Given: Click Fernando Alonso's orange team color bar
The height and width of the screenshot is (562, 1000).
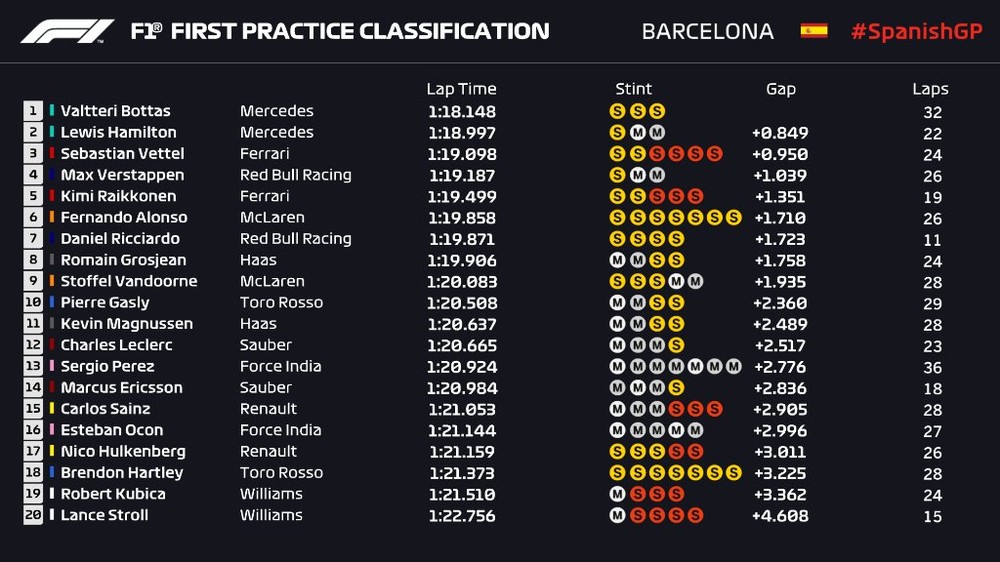Looking at the screenshot, I should (x=52, y=217).
